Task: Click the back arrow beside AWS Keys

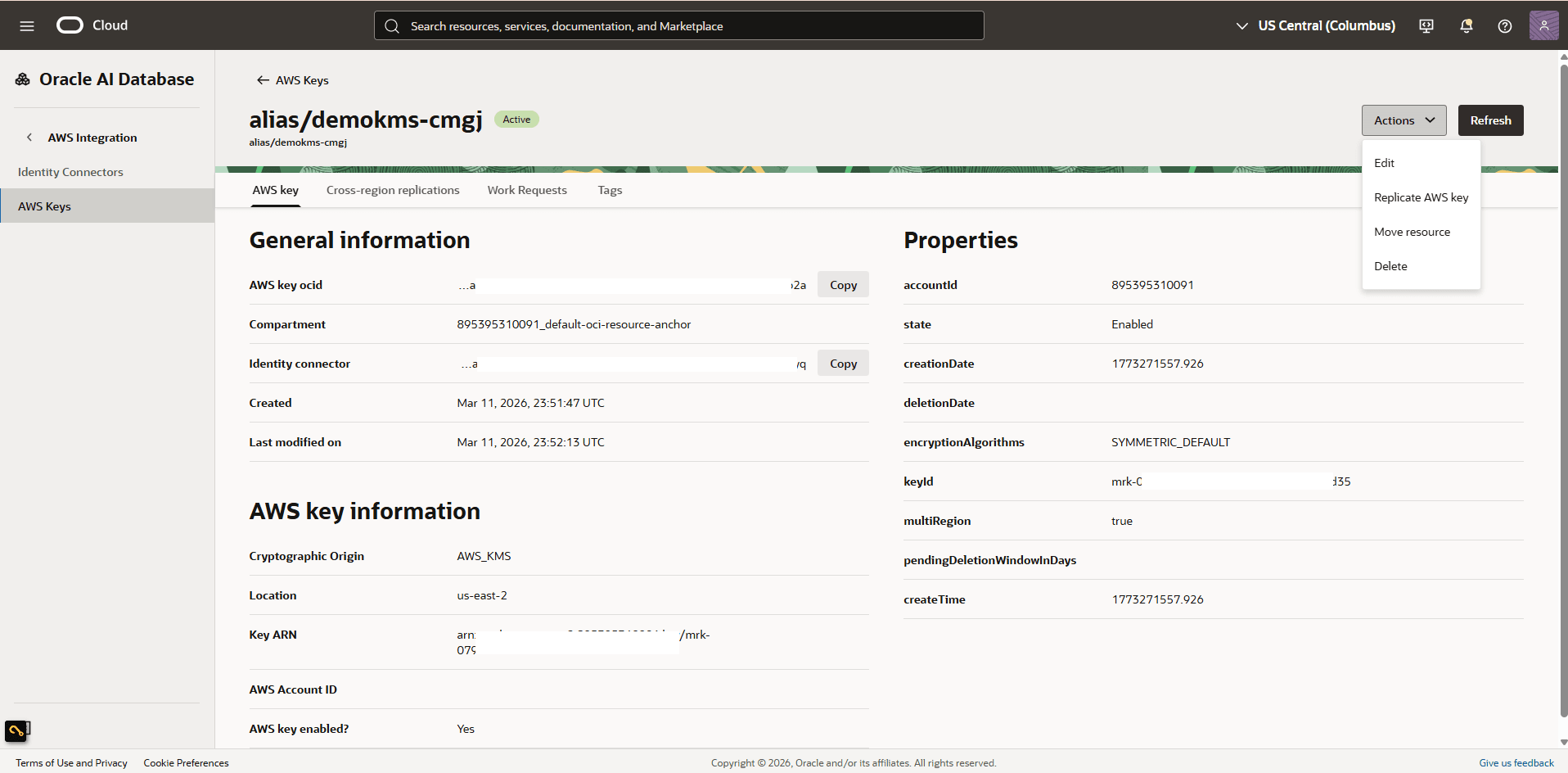Action: [x=263, y=80]
